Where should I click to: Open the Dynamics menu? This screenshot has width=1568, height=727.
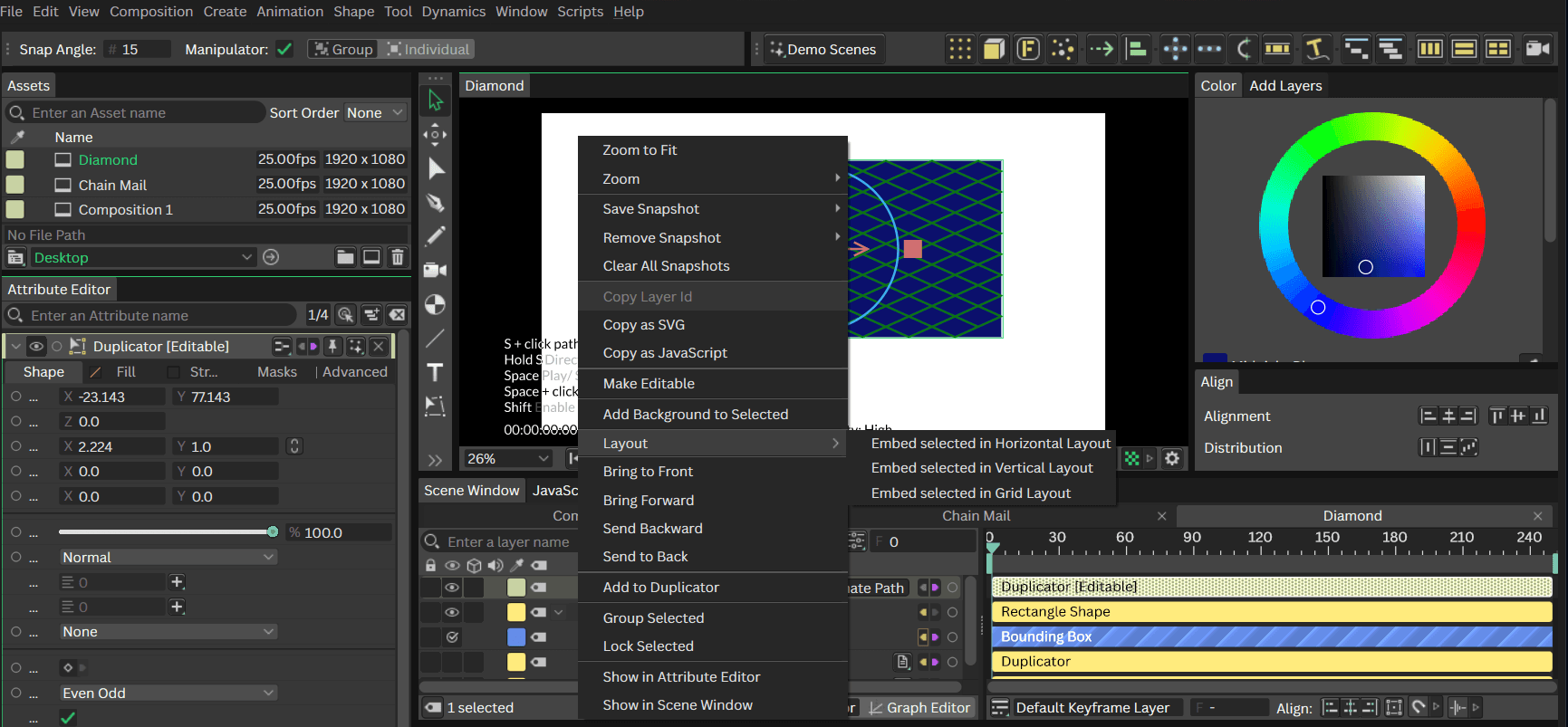[454, 12]
